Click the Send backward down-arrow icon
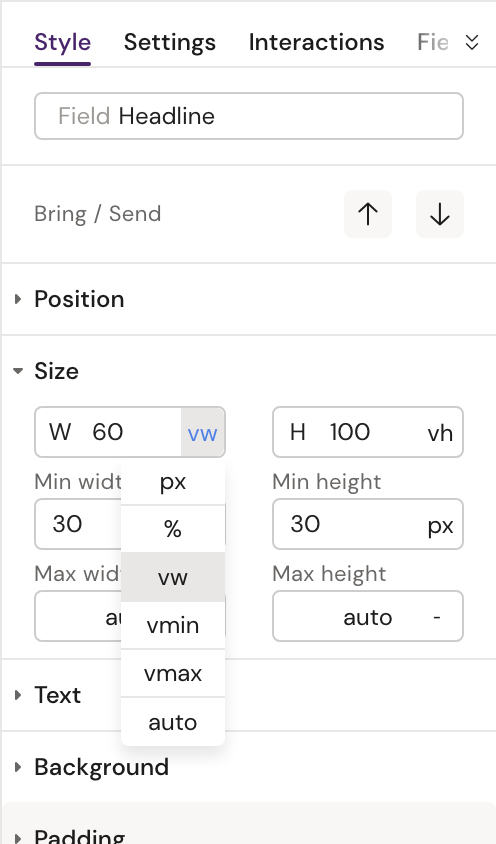Image resolution: width=496 pixels, height=844 pixels. 439,214
